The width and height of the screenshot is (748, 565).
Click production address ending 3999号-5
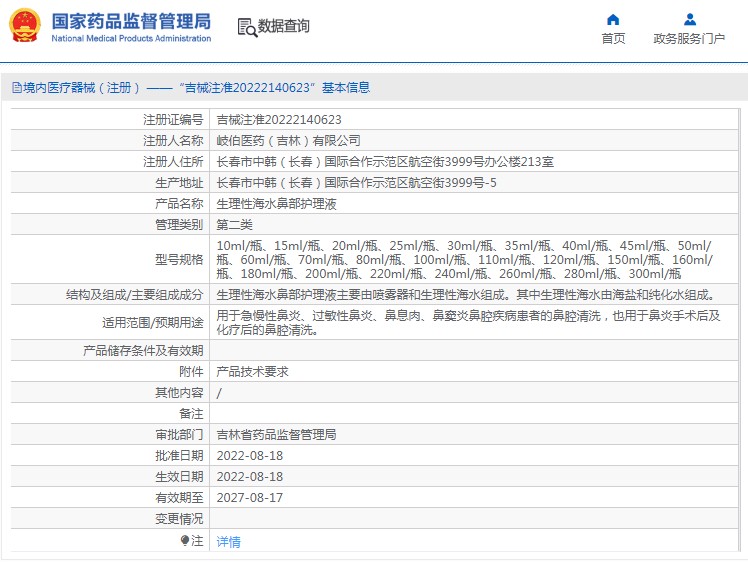coord(356,183)
